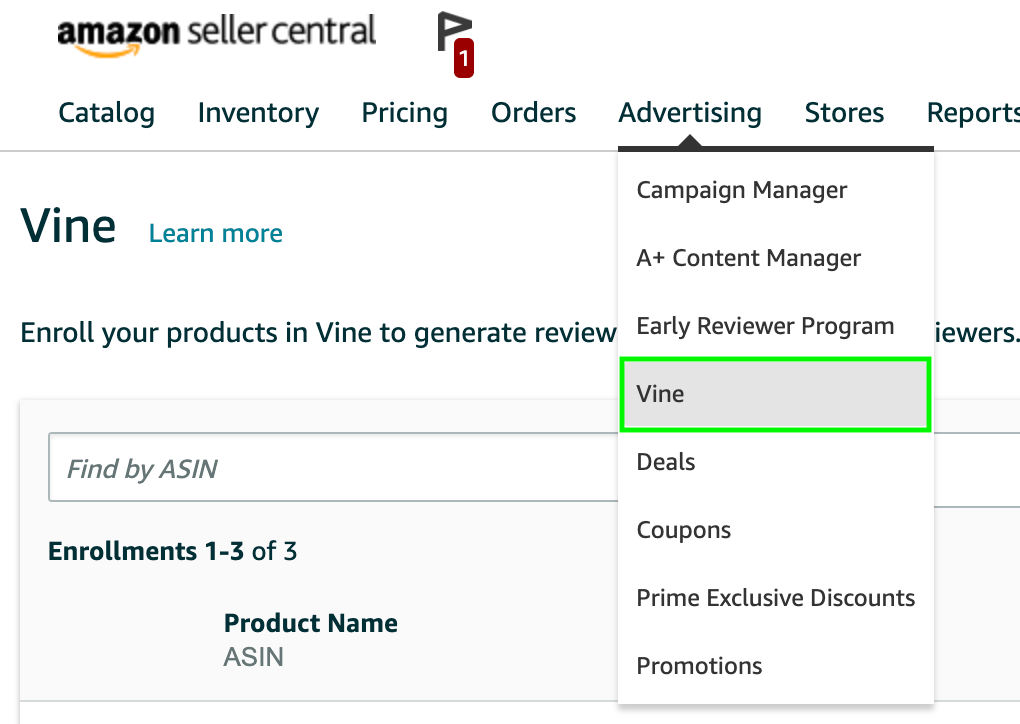Select the highlighted Vine menu item
Image resolution: width=1020 pixels, height=724 pixels.
click(x=775, y=394)
